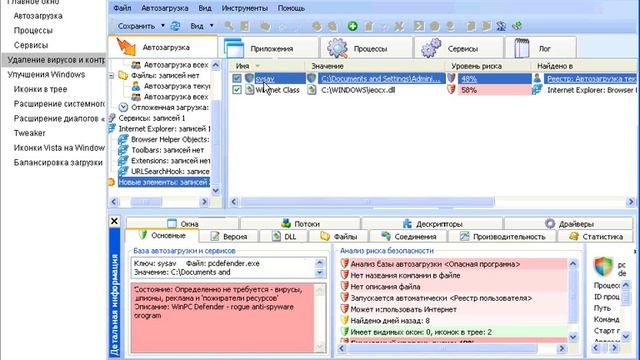The height and width of the screenshot is (360, 640).
Task: Click the Browser Helper Objects IE icon
Action: (x=123, y=139)
